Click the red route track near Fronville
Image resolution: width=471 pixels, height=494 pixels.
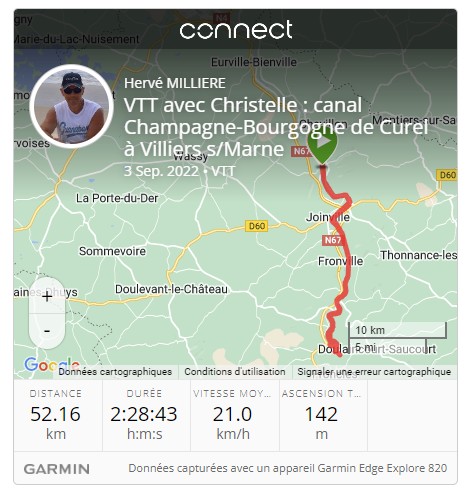point(347,261)
